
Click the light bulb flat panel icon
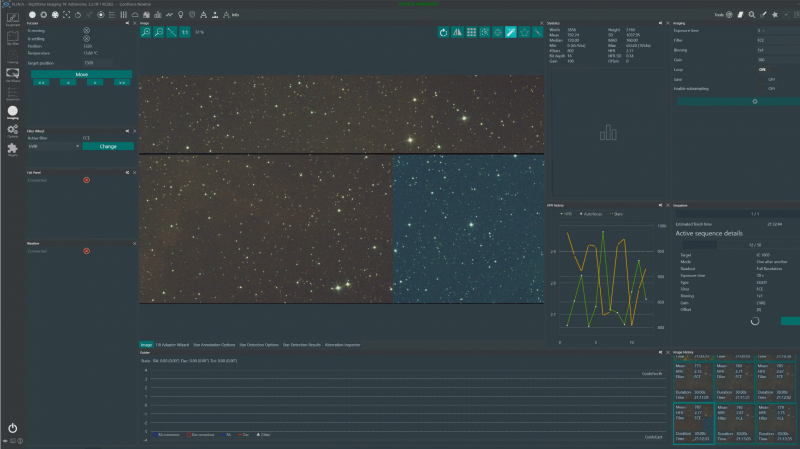[181, 15]
